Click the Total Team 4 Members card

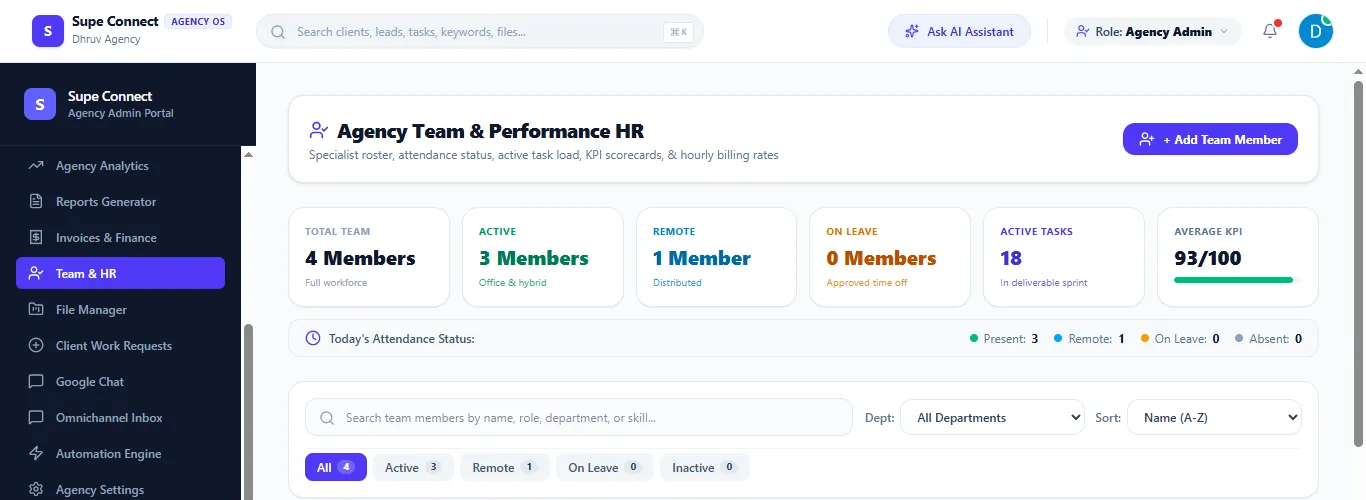point(369,257)
